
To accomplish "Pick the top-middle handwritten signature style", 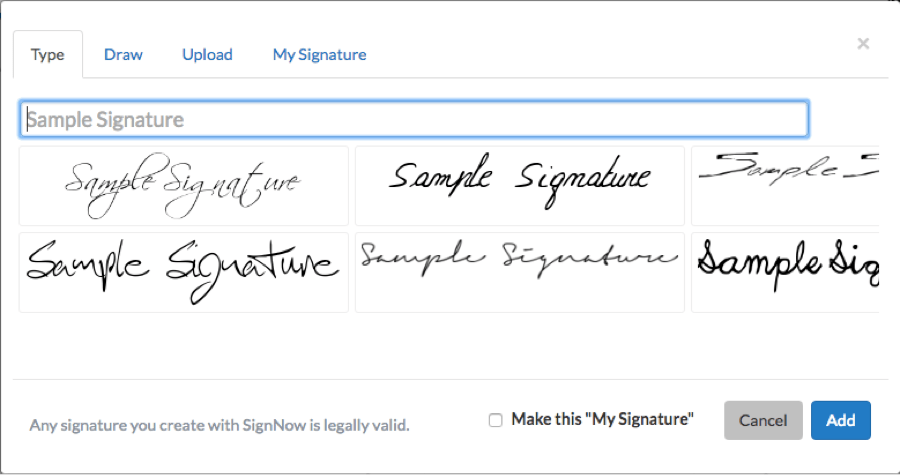I will (520, 185).
